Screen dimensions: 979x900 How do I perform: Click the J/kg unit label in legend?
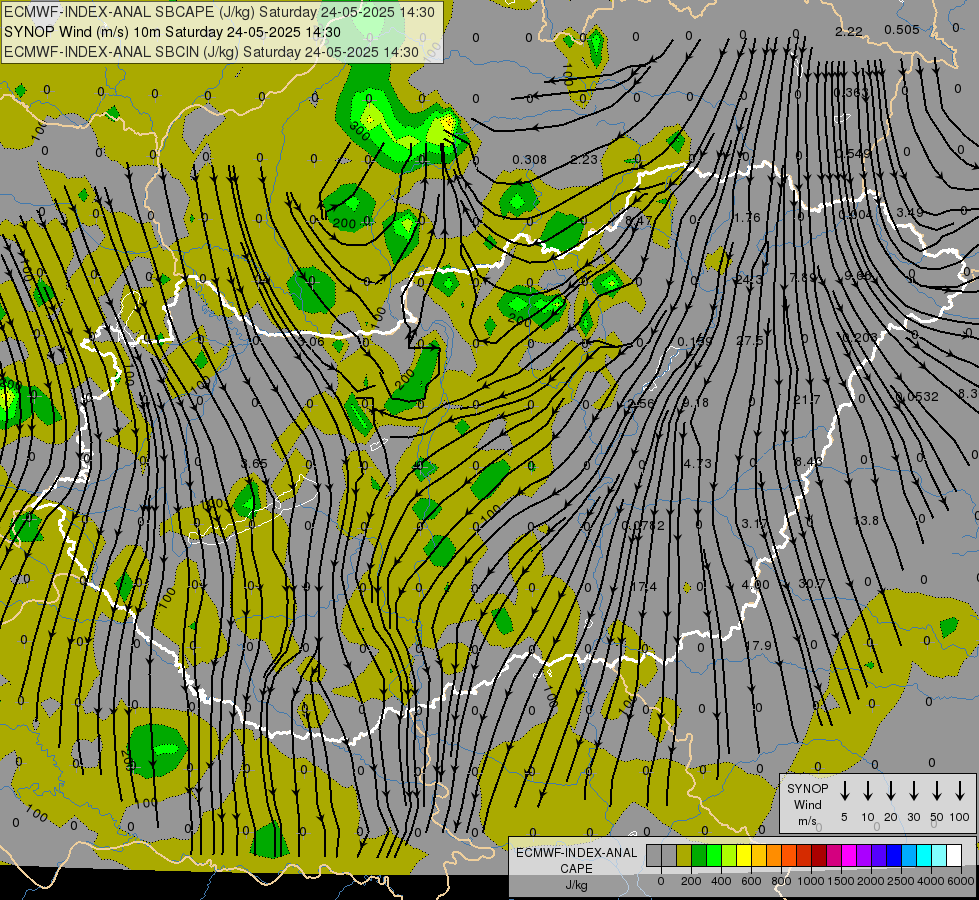pyautogui.click(x=577, y=884)
